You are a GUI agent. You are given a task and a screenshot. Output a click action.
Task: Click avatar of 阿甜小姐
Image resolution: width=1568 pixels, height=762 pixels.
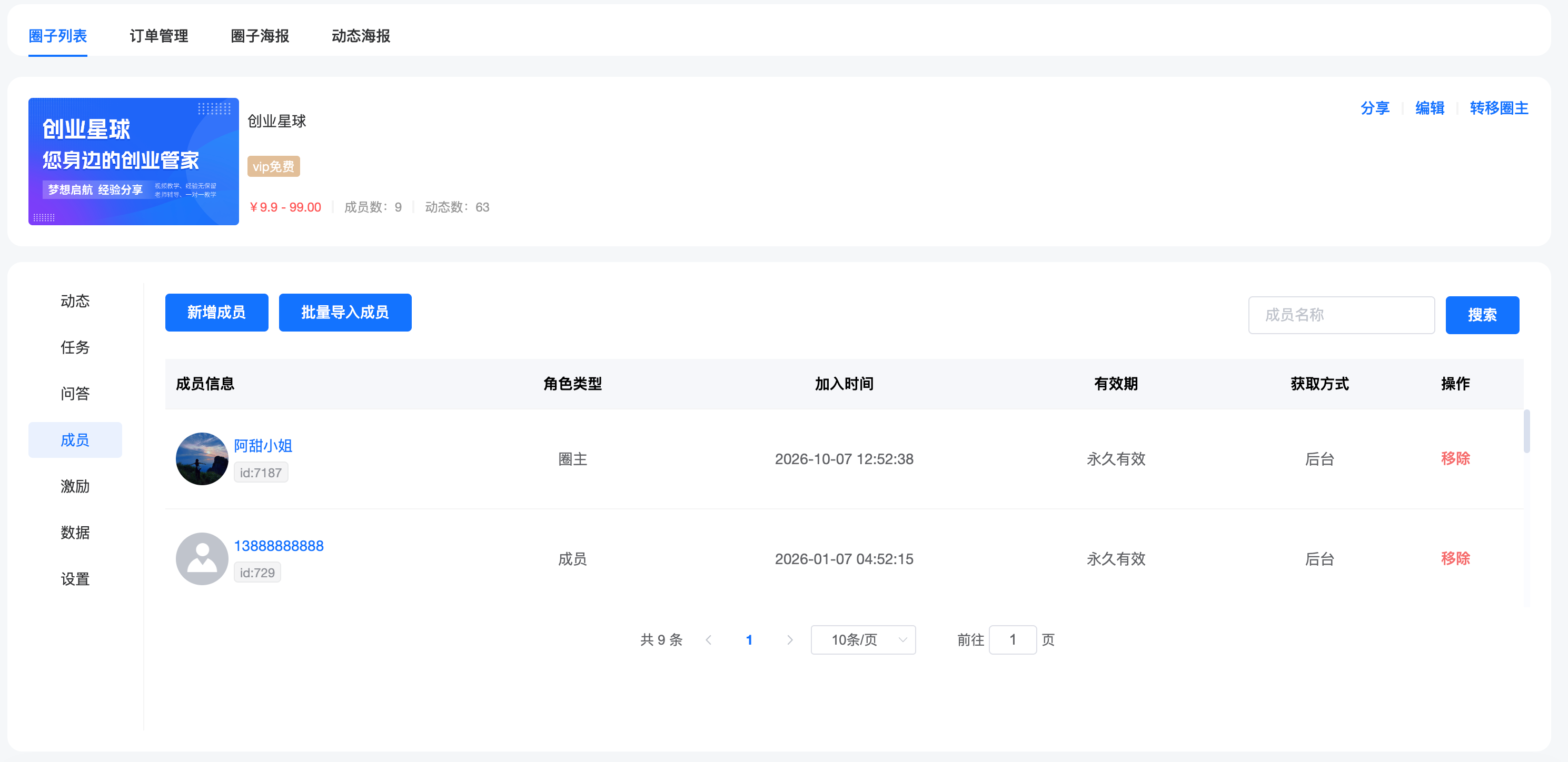click(x=202, y=458)
